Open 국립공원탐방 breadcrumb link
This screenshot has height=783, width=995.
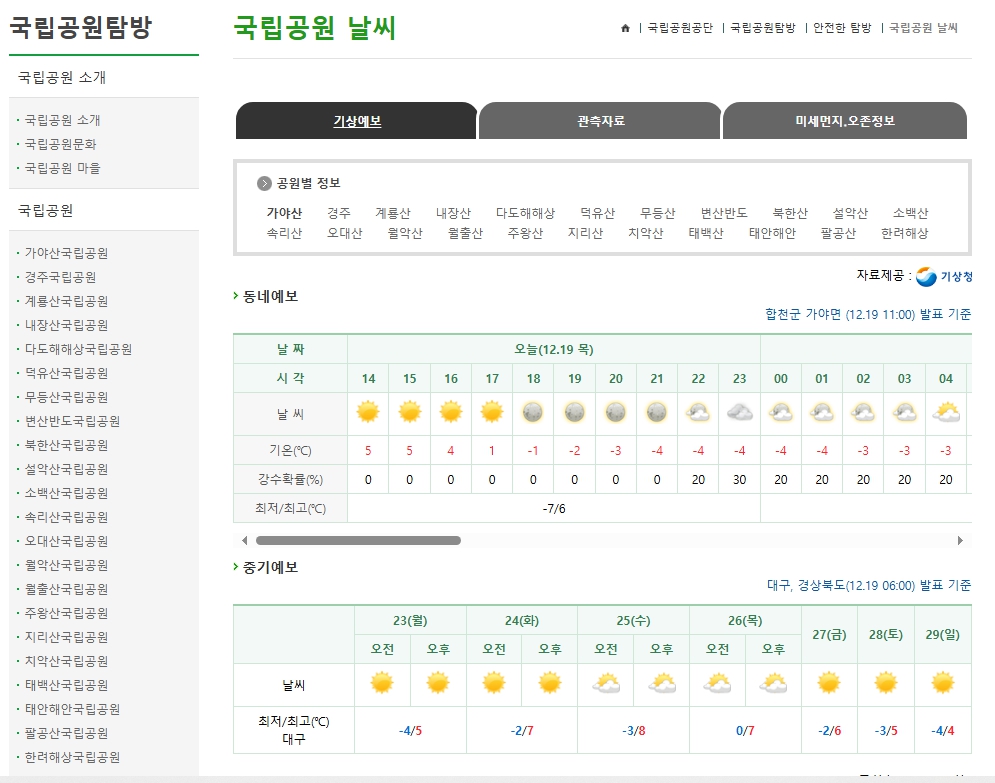click(763, 28)
